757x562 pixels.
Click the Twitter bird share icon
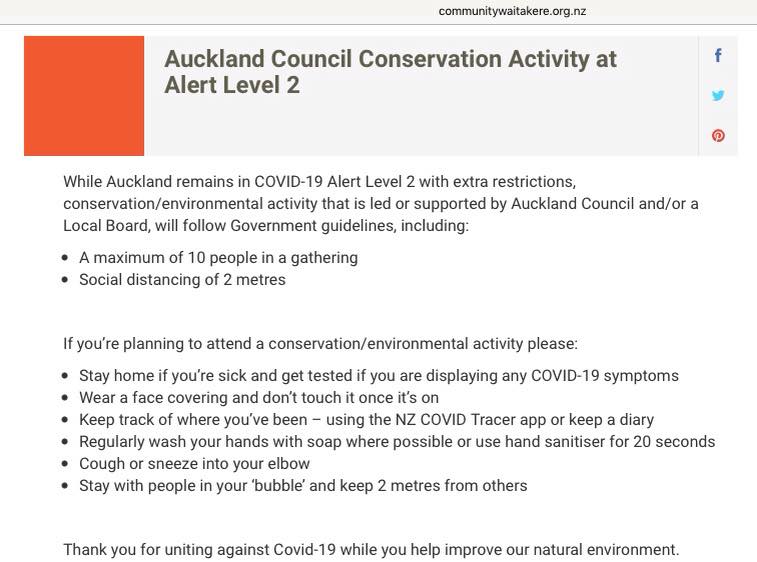point(718,95)
